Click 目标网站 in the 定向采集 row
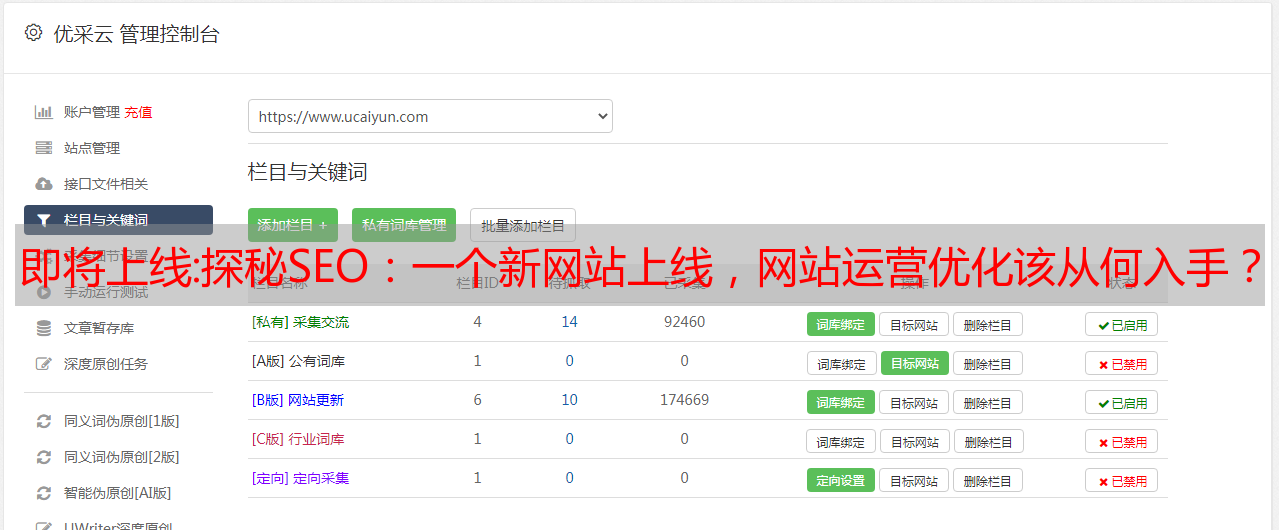 [x=914, y=480]
